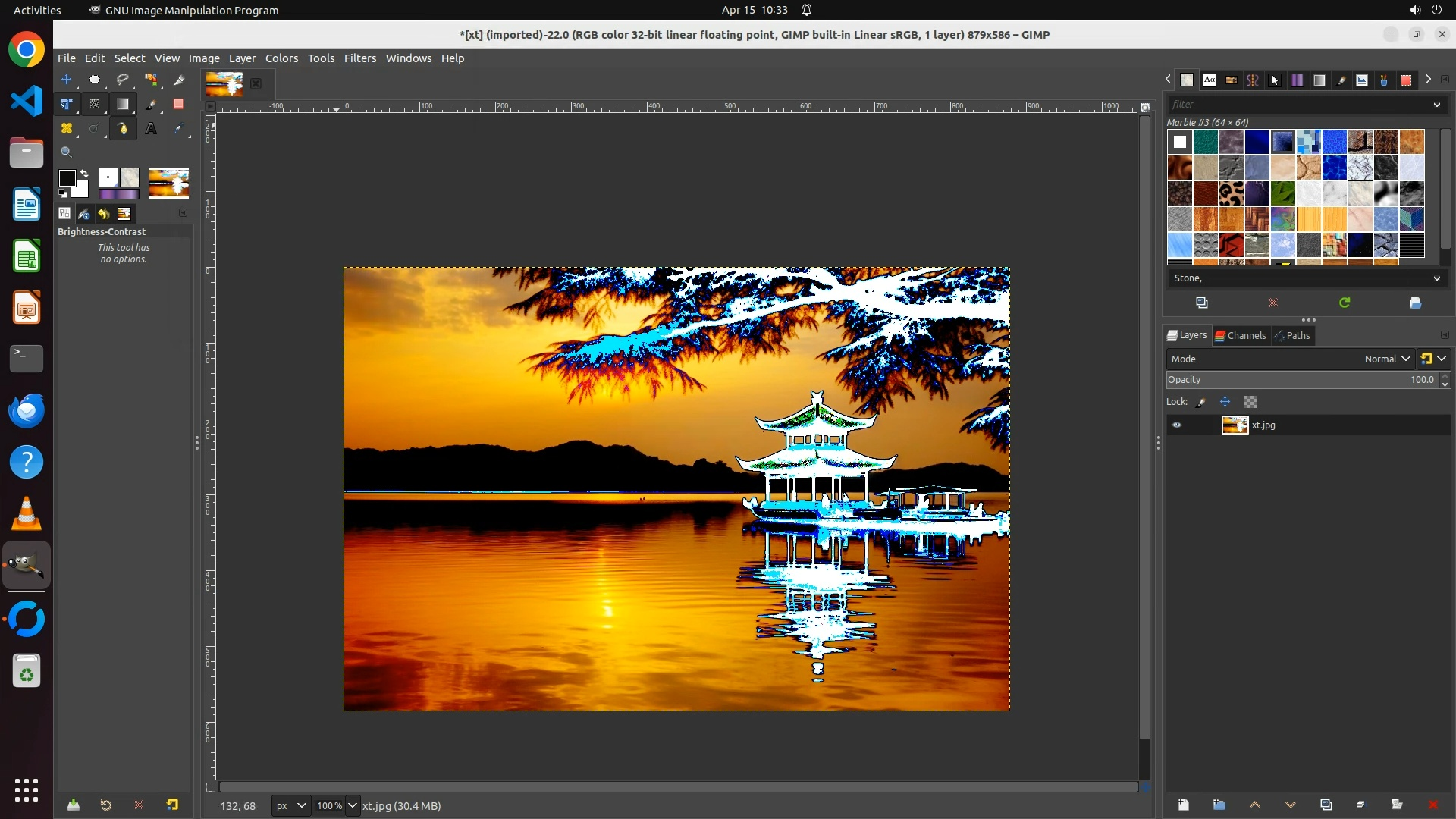Choose the Paintbrush tool in toolbox
Viewport: 1456px width, 819px height.
click(x=151, y=104)
